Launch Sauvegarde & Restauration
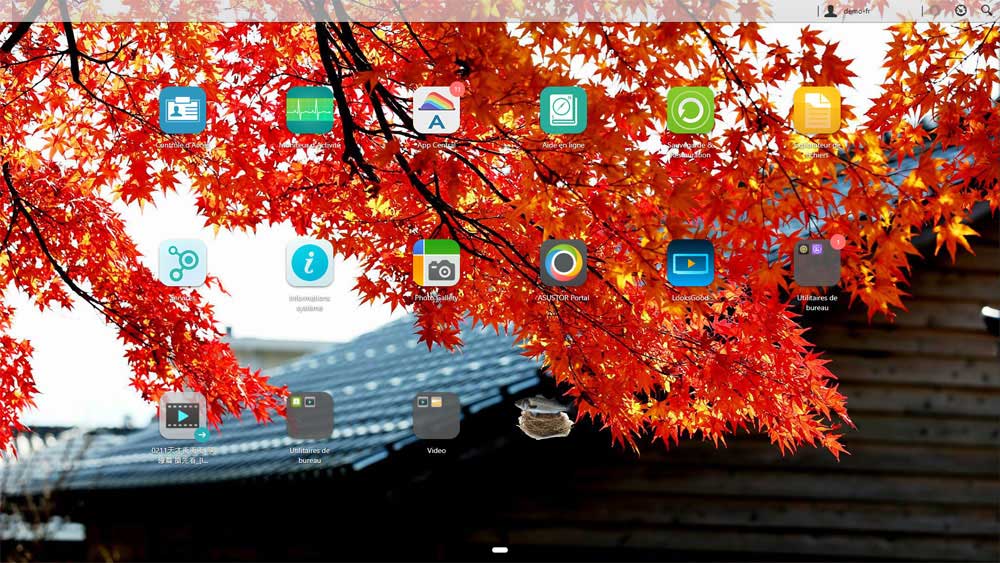1000x563 pixels. click(691, 111)
